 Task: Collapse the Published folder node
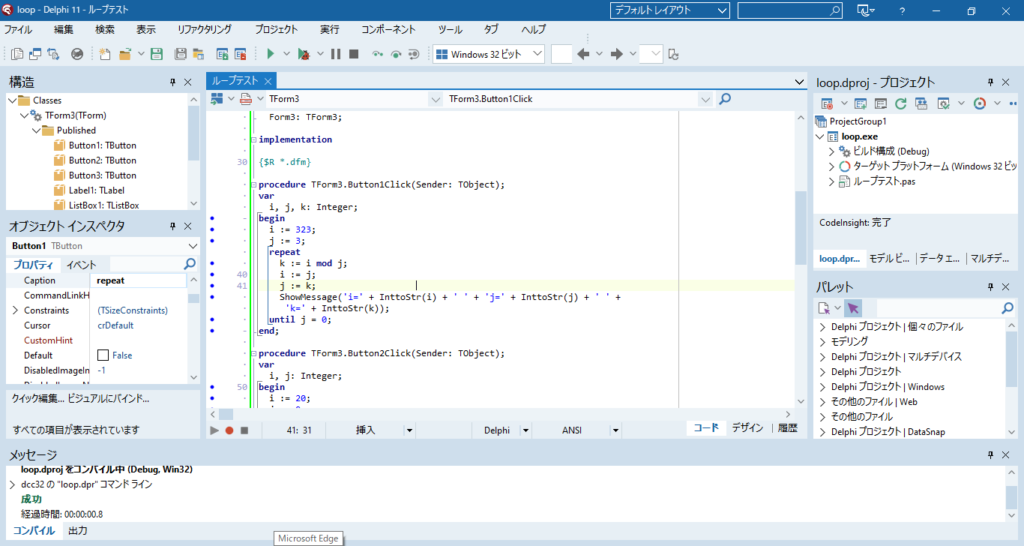[x=37, y=131]
